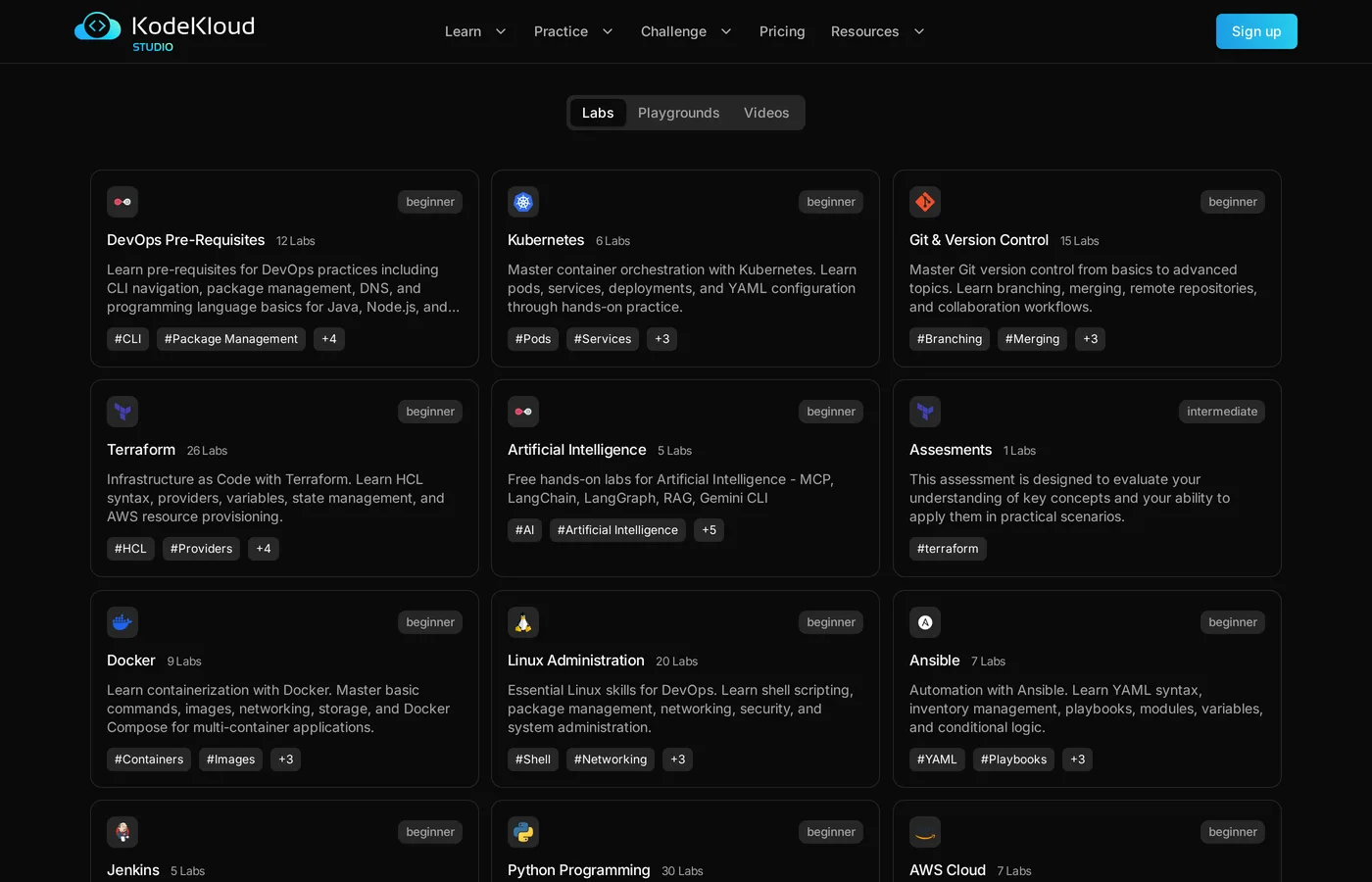Click the #YAML tag
Screen dimensions: 1372x882
tap(937, 759)
